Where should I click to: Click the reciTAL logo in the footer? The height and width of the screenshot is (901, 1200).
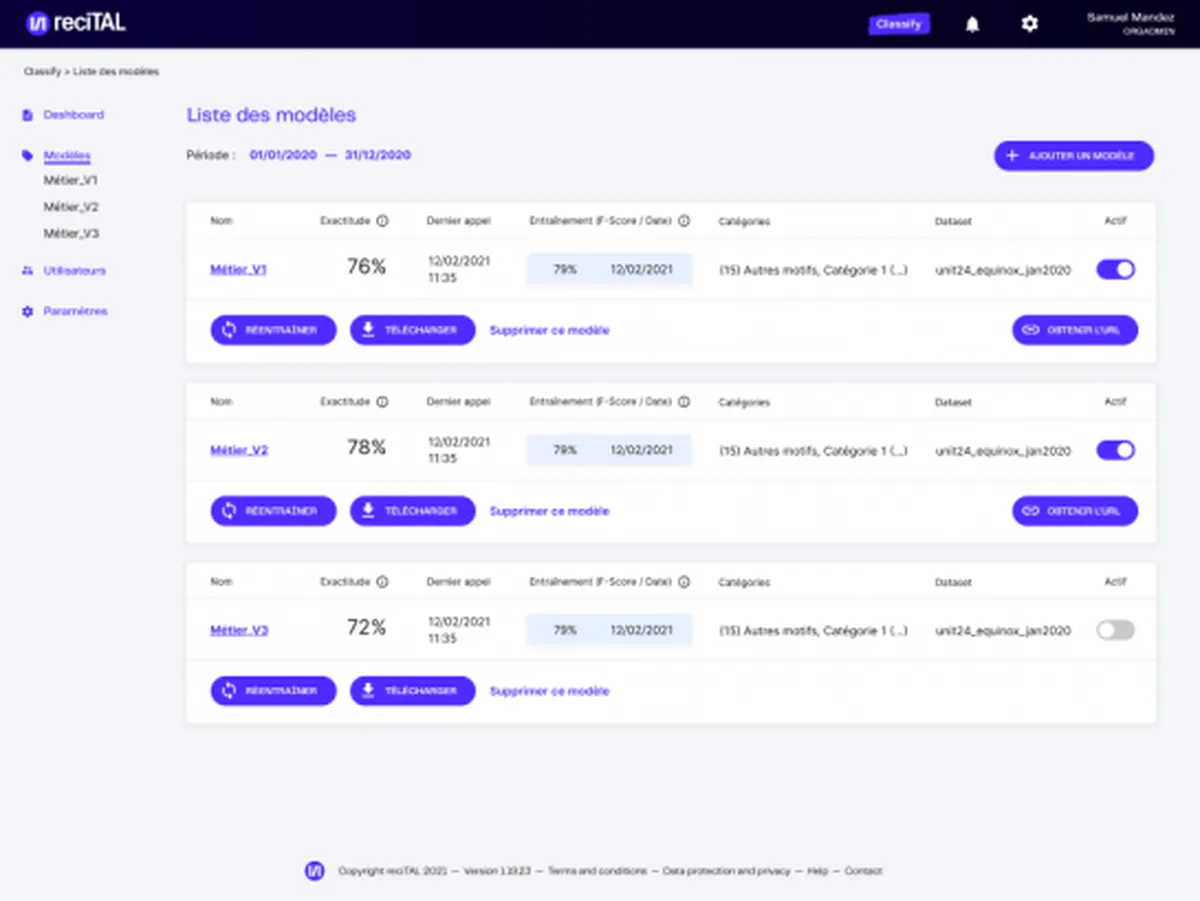[315, 871]
